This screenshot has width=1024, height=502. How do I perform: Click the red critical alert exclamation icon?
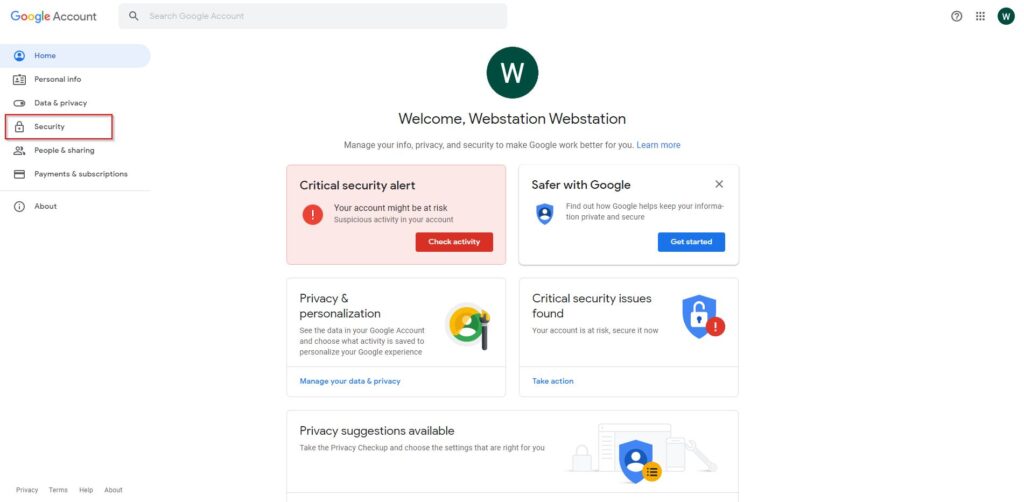point(313,214)
